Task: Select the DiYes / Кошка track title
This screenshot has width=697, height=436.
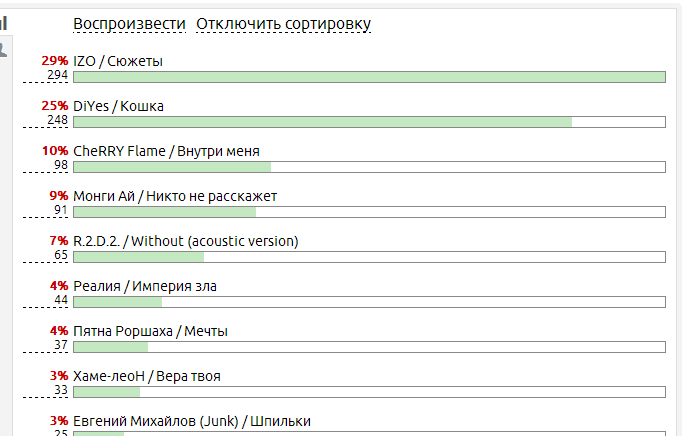Action: pyautogui.click(x=118, y=106)
